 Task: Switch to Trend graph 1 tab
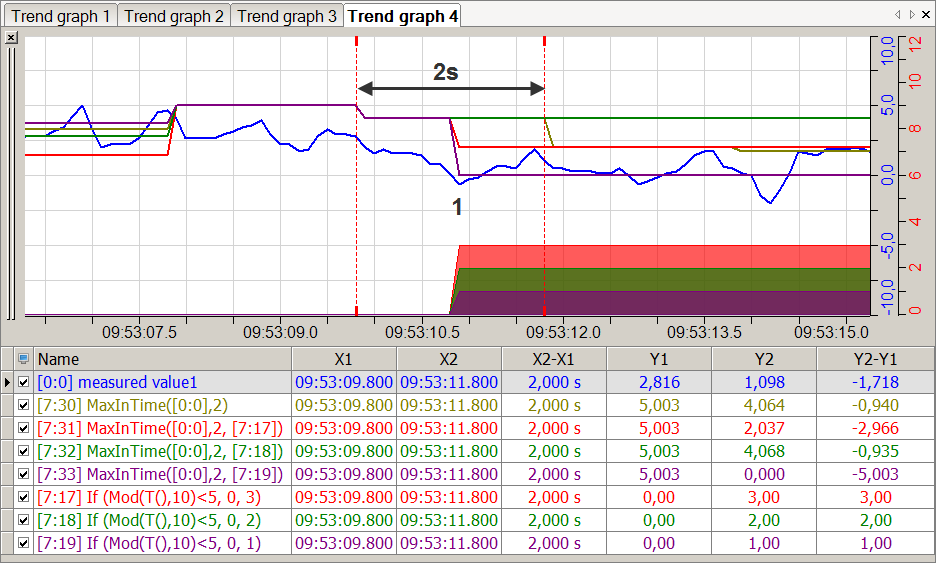coord(61,16)
